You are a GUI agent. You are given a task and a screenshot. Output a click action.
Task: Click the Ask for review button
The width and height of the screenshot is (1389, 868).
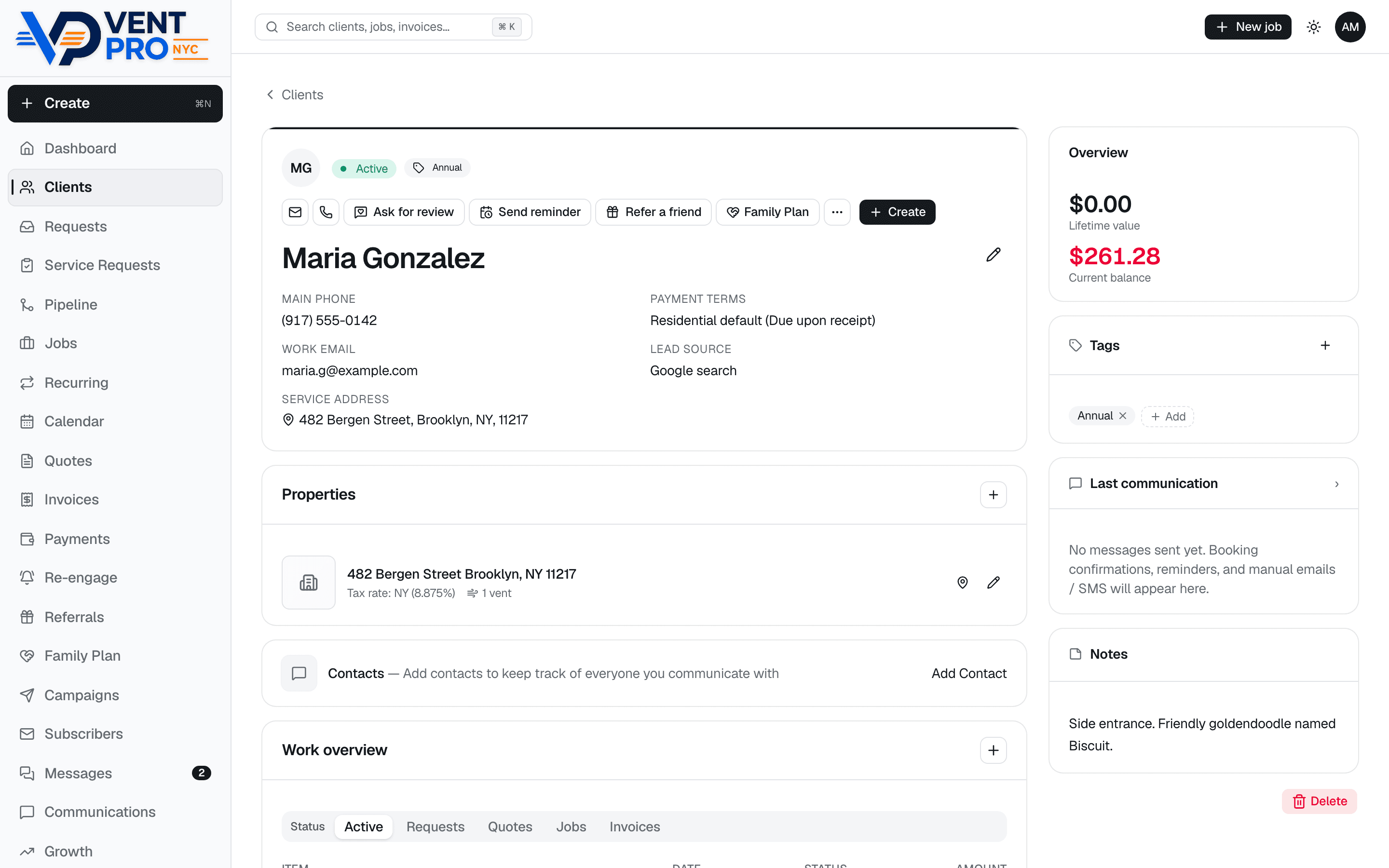404,212
